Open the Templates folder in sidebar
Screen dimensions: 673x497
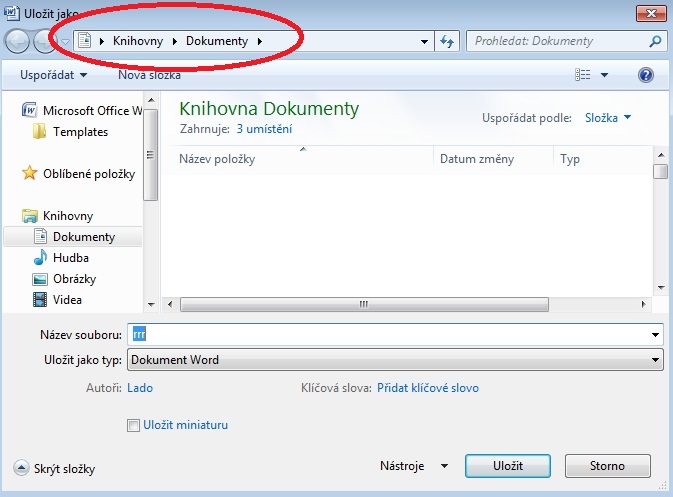click(x=80, y=132)
